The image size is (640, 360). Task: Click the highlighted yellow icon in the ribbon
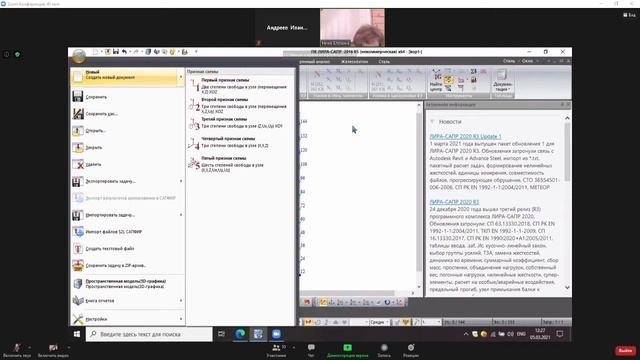448,80
